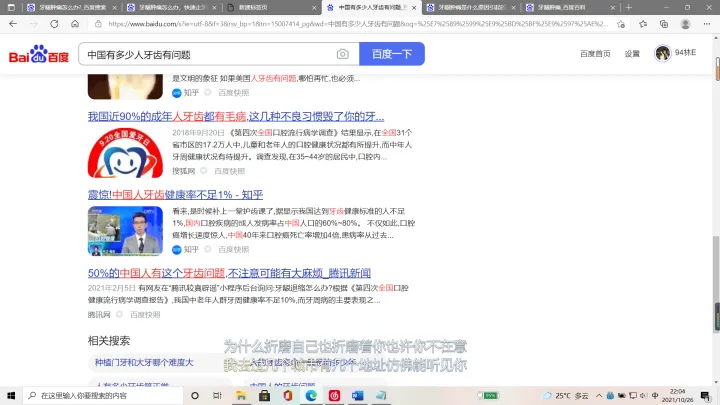
Task: Open File Explorer from taskbar
Action: pyautogui.click(x=241, y=395)
